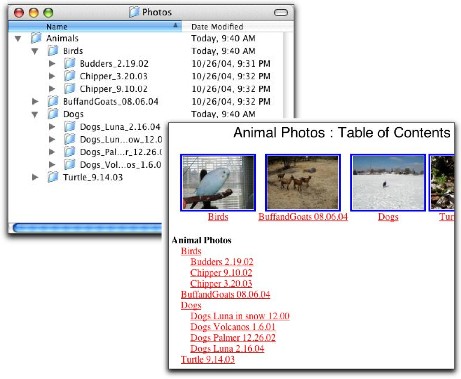The image size is (461, 379).
Task: Click the Photos window title text
Action: tap(157, 12)
